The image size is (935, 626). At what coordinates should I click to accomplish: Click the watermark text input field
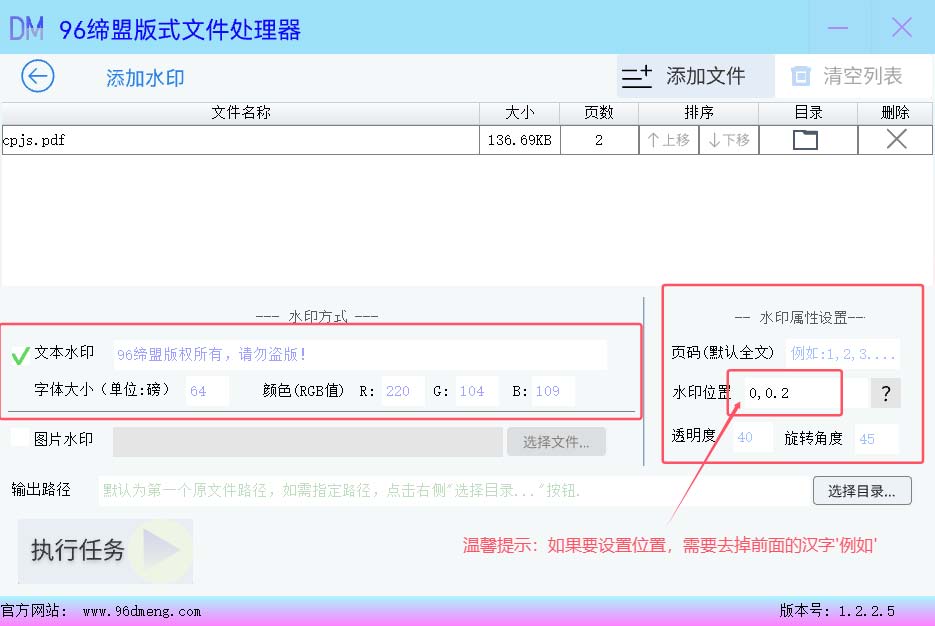pos(360,355)
